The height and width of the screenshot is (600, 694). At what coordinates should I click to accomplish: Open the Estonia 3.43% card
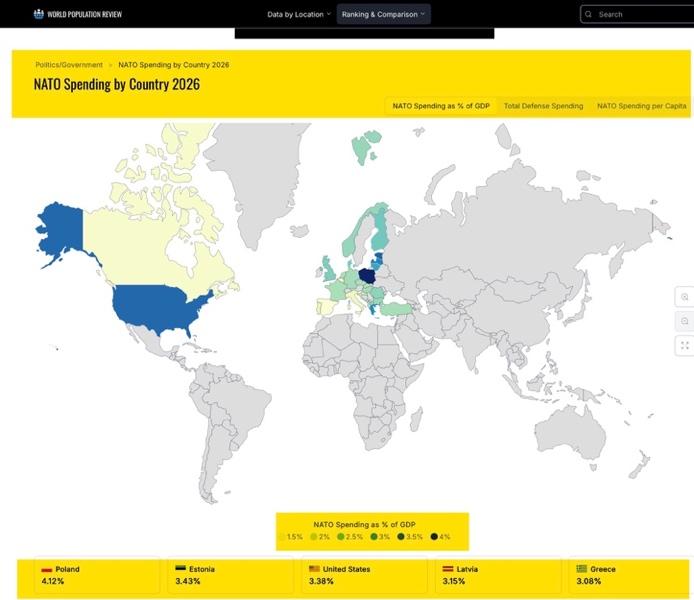pos(227,575)
